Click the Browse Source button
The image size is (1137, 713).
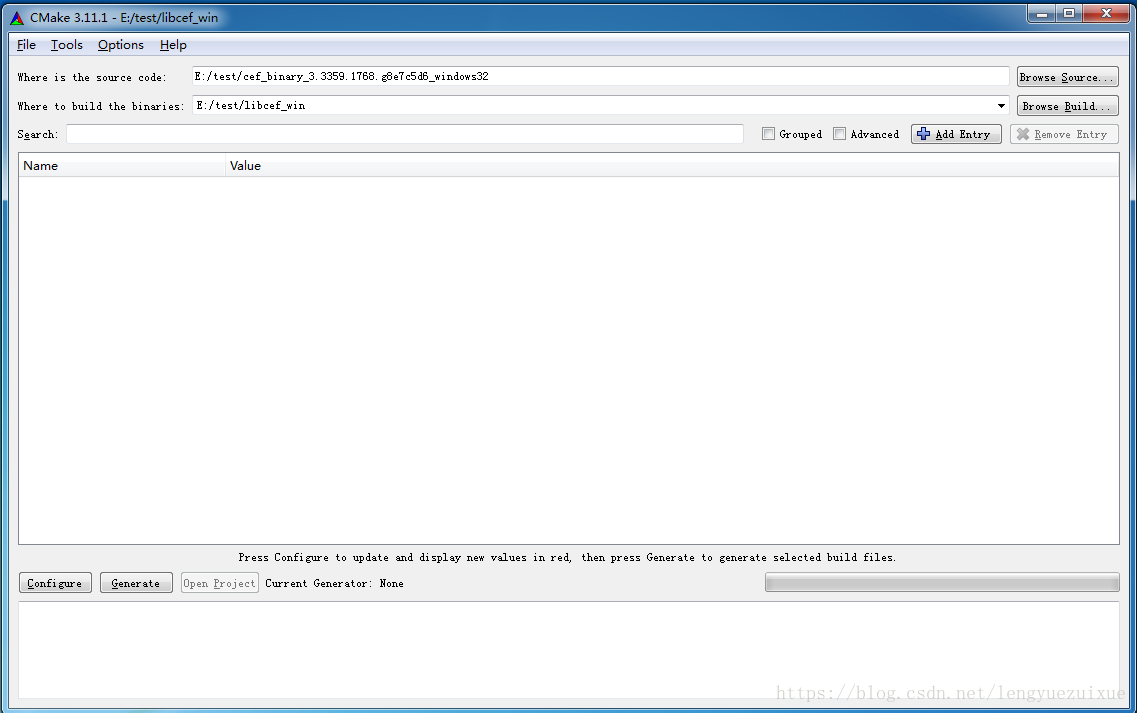(1067, 77)
